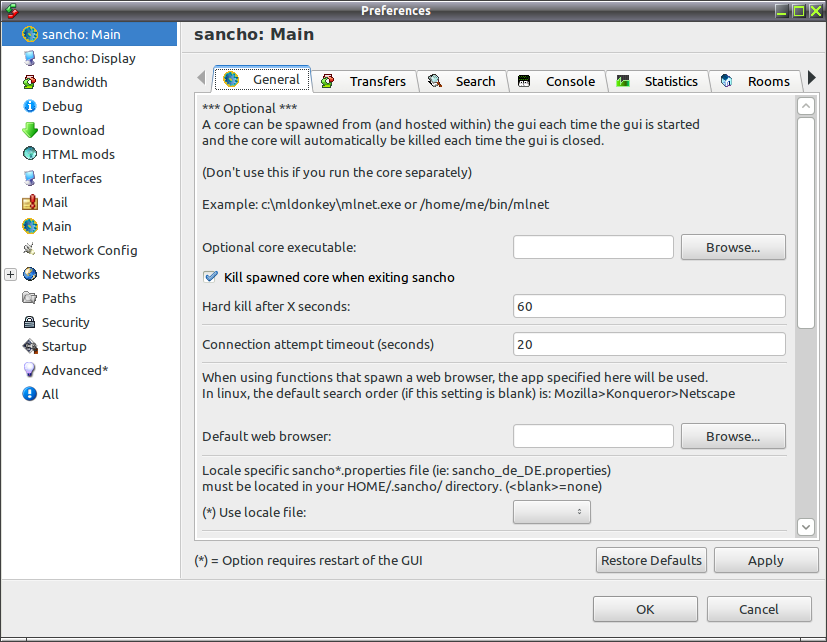Browse for default web browser
The height and width of the screenshot is (642, 827).
pyautogui.click(x=733, y=436)
